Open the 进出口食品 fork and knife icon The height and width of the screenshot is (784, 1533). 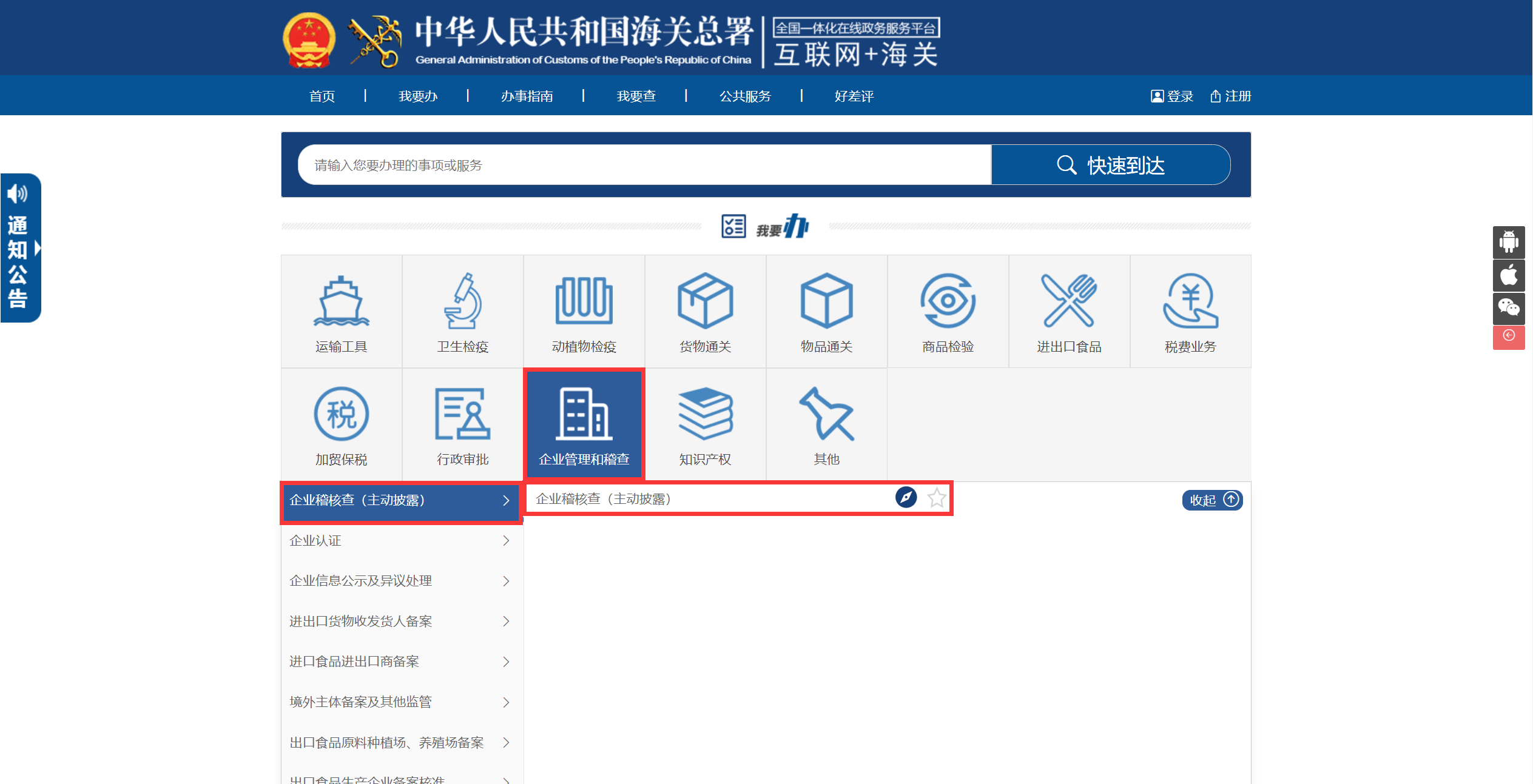pos(1069,301)
